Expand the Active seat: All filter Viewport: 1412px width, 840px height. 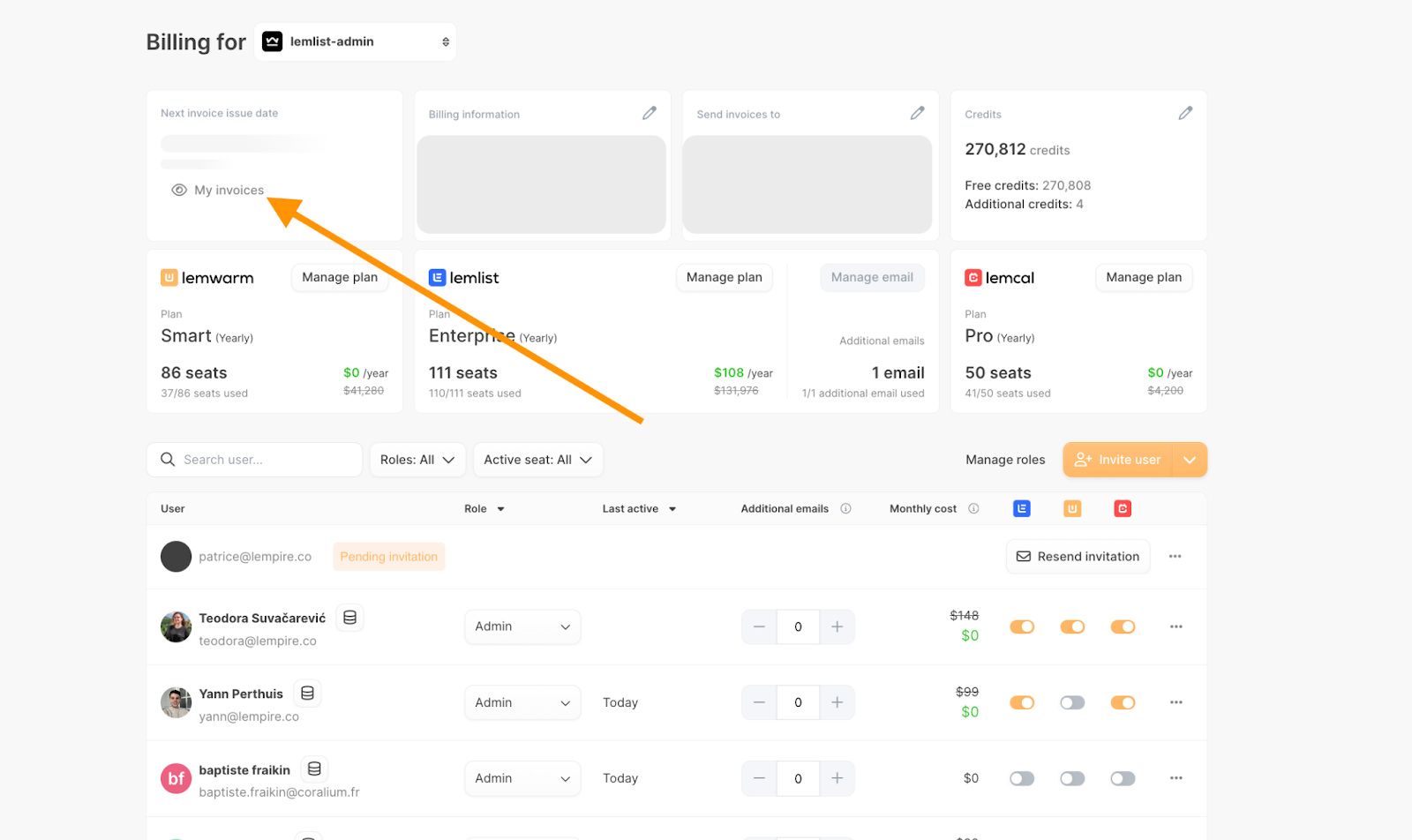pos(537,460)
